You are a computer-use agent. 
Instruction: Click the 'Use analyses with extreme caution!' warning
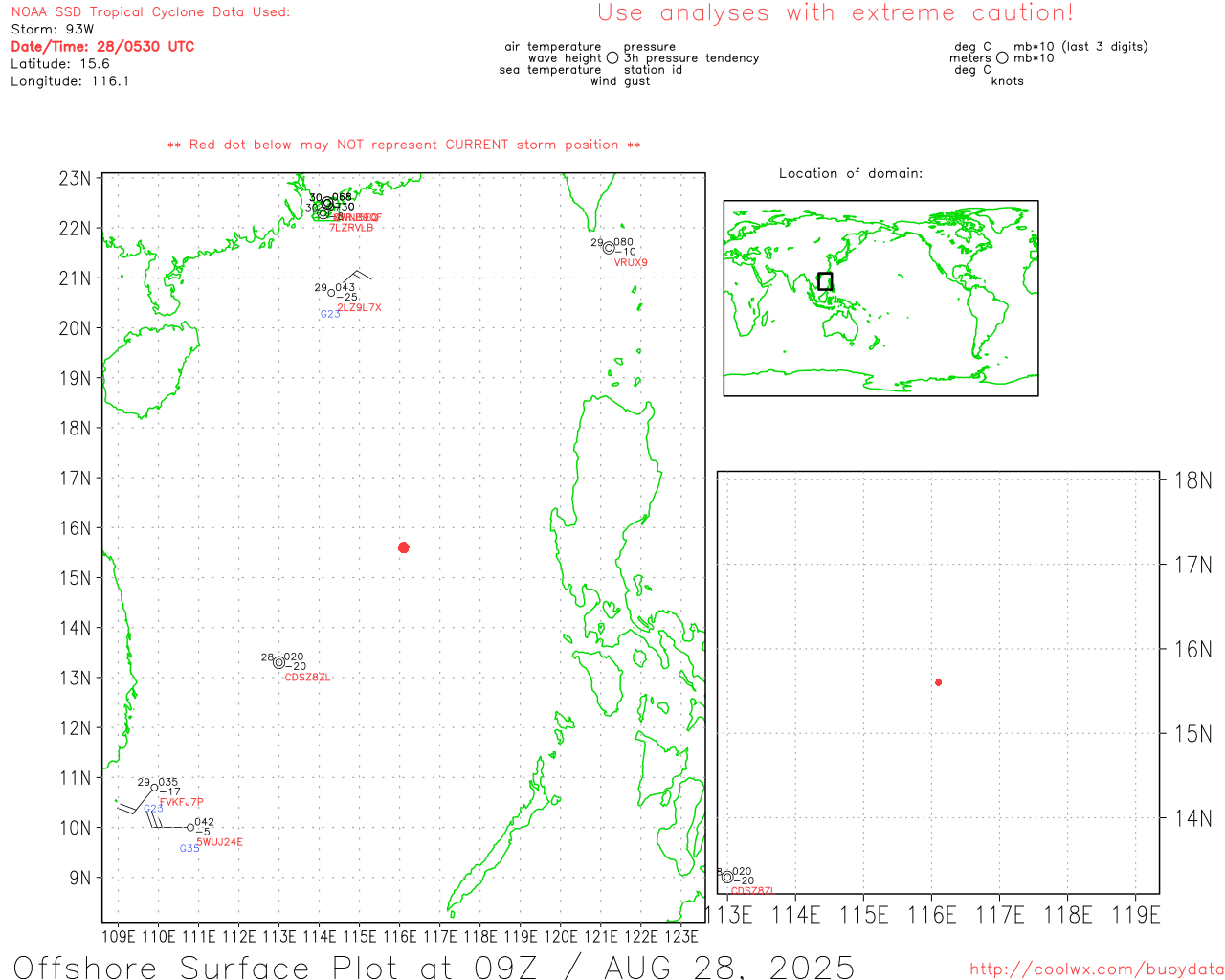[835, 12]
